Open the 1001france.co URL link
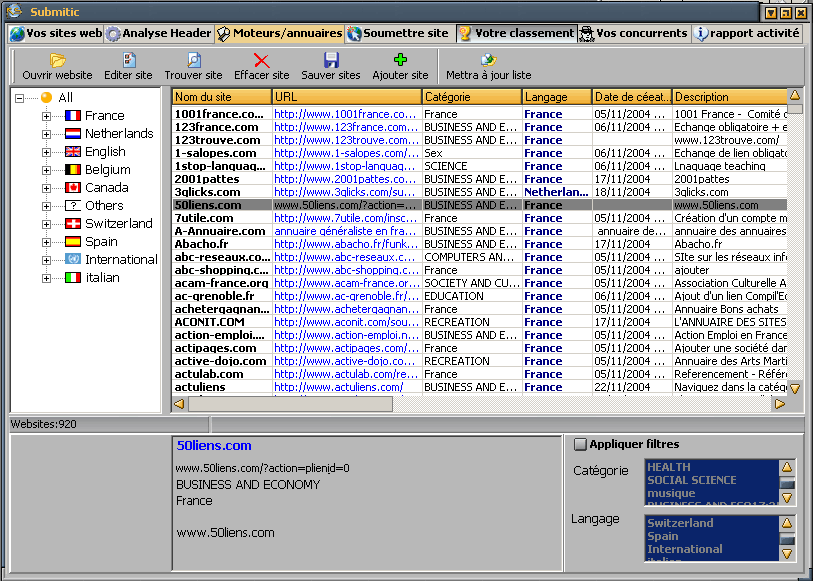The image size is (813, 581). (345, 114)
